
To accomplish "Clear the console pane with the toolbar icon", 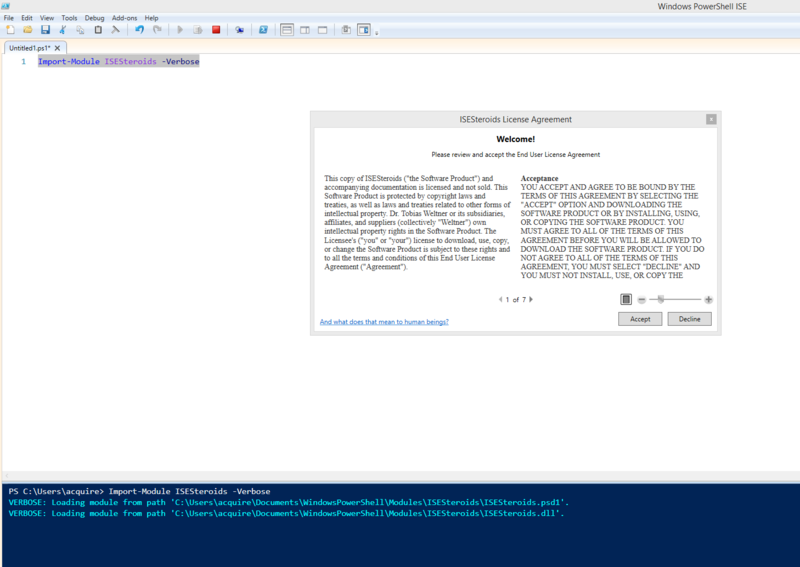I will point(116,30).
